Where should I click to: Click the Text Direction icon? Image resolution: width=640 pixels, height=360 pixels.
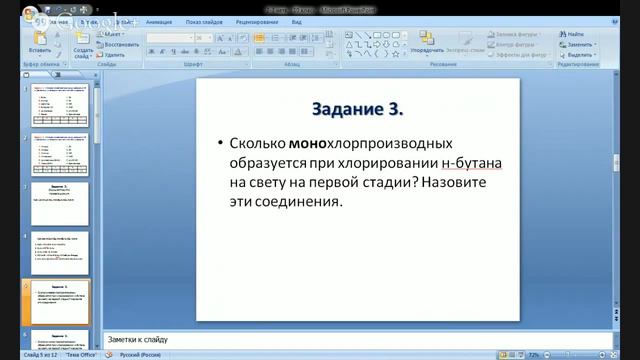point(330,34)
